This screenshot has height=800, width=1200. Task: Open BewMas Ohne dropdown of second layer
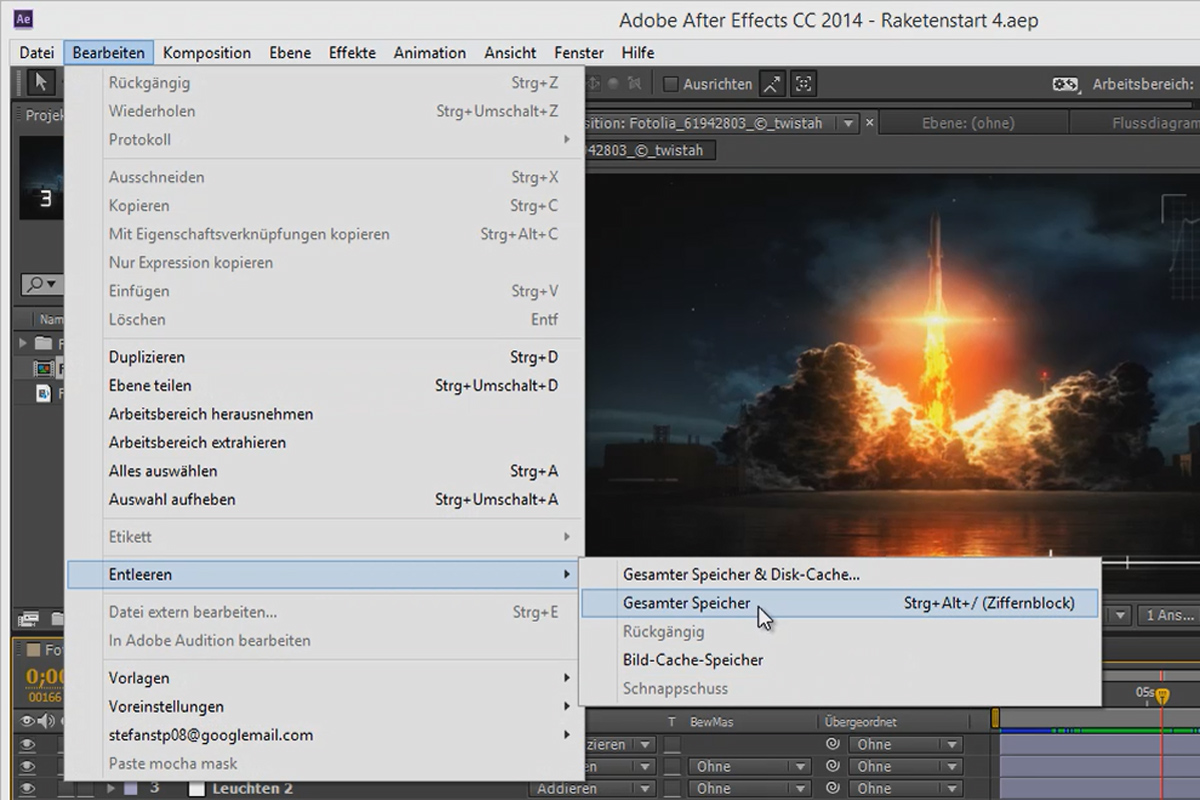[x=749, y=767]
